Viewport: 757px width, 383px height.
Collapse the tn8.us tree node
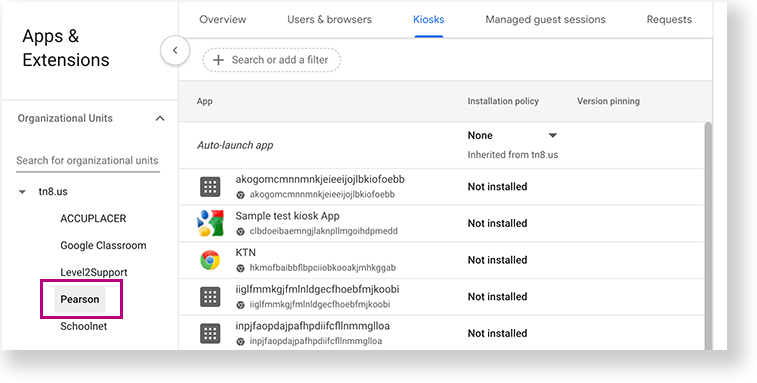(22, 192)
